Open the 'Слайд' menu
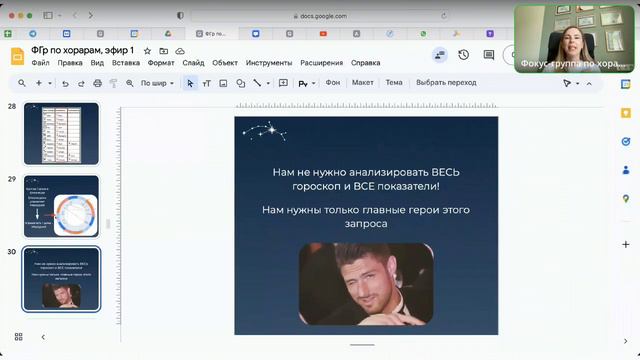This screenshot has width=640, height=360. click(193, 63)
